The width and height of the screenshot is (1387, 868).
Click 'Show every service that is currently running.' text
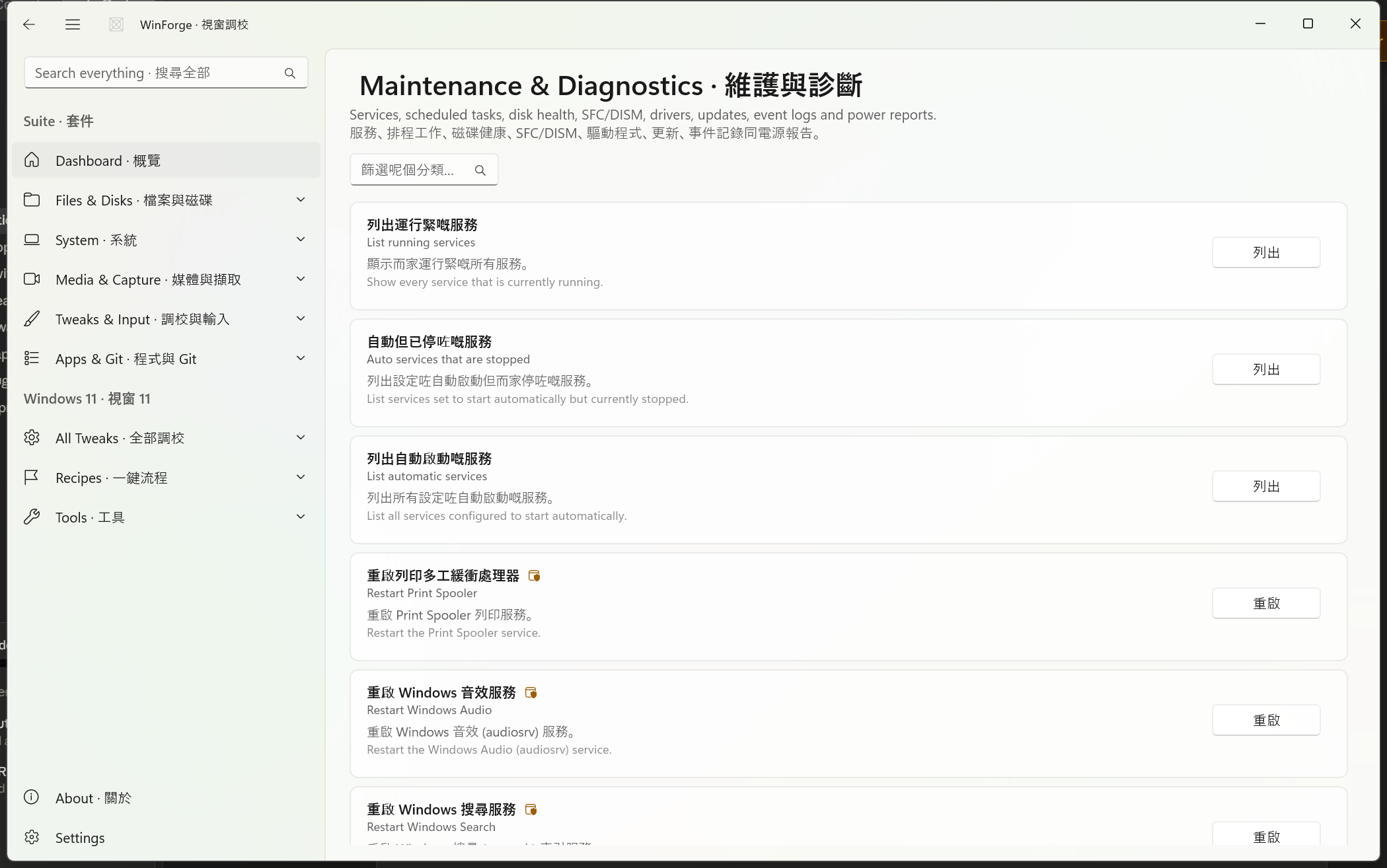click(x=485, y=282)
